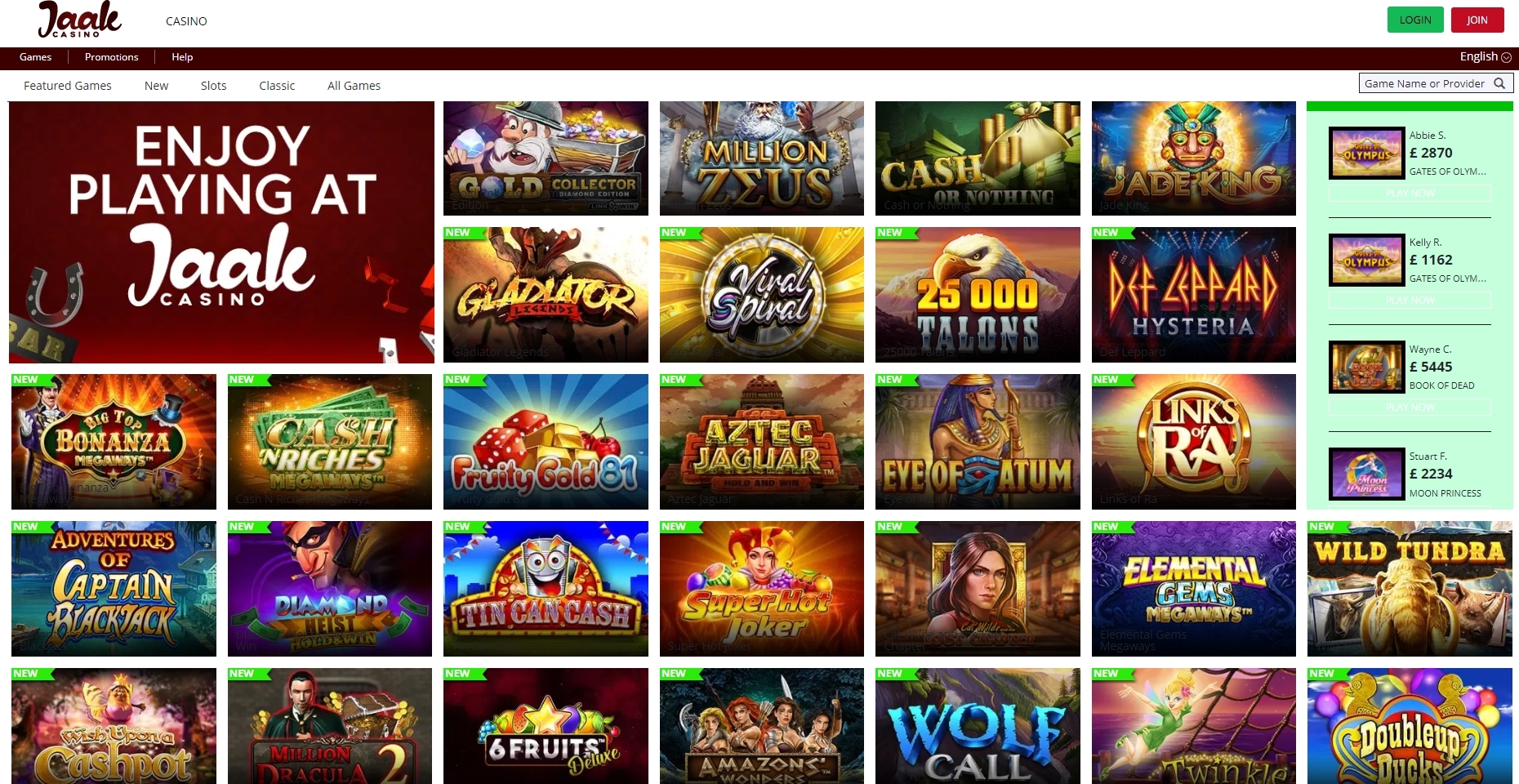This screenshot has width=1519, height=784.
Task: Focus the Game Name or Provider search field
Action: click(1436, 83)
